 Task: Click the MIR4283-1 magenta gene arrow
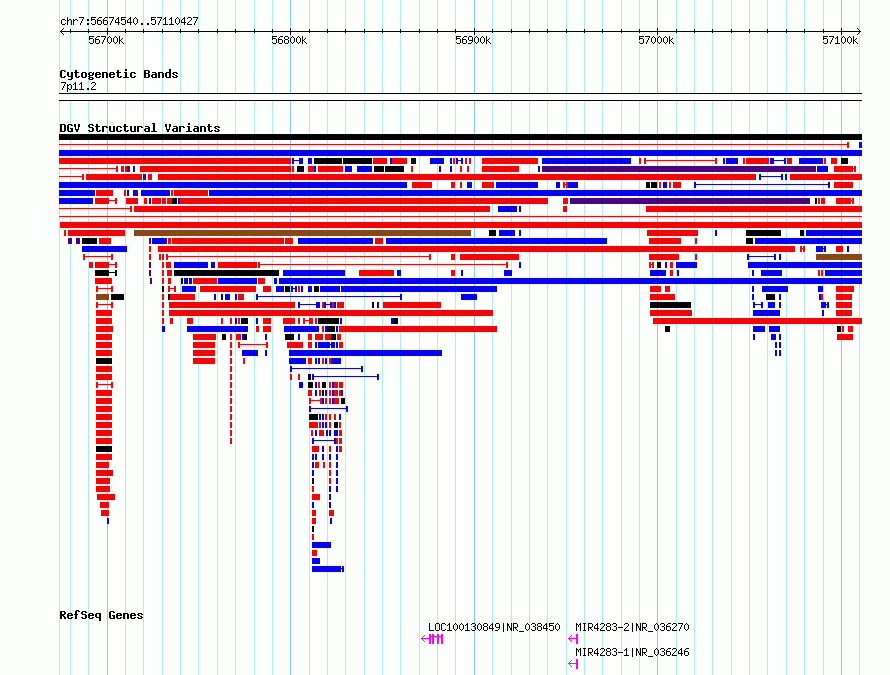[x=573, y=664]
